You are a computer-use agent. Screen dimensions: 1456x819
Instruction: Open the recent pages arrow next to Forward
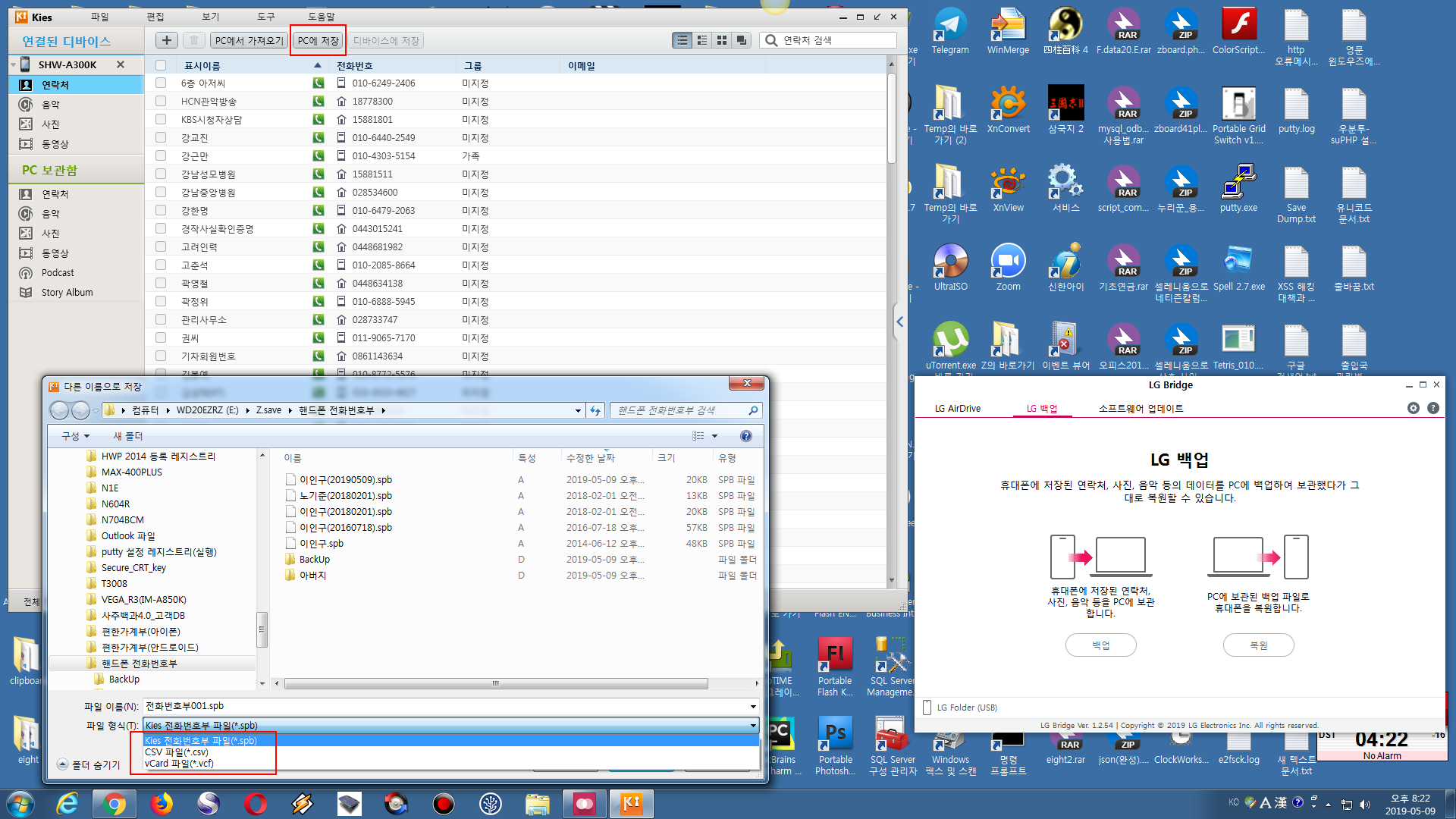(x=96, y=410)
